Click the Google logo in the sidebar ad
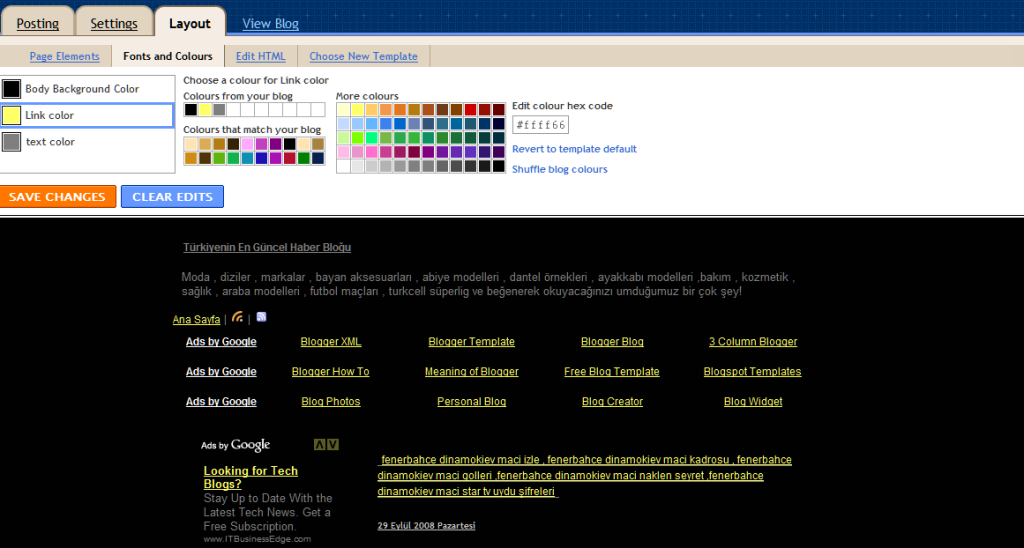This screenshot has height=548, width=1024. pos(250,445)
